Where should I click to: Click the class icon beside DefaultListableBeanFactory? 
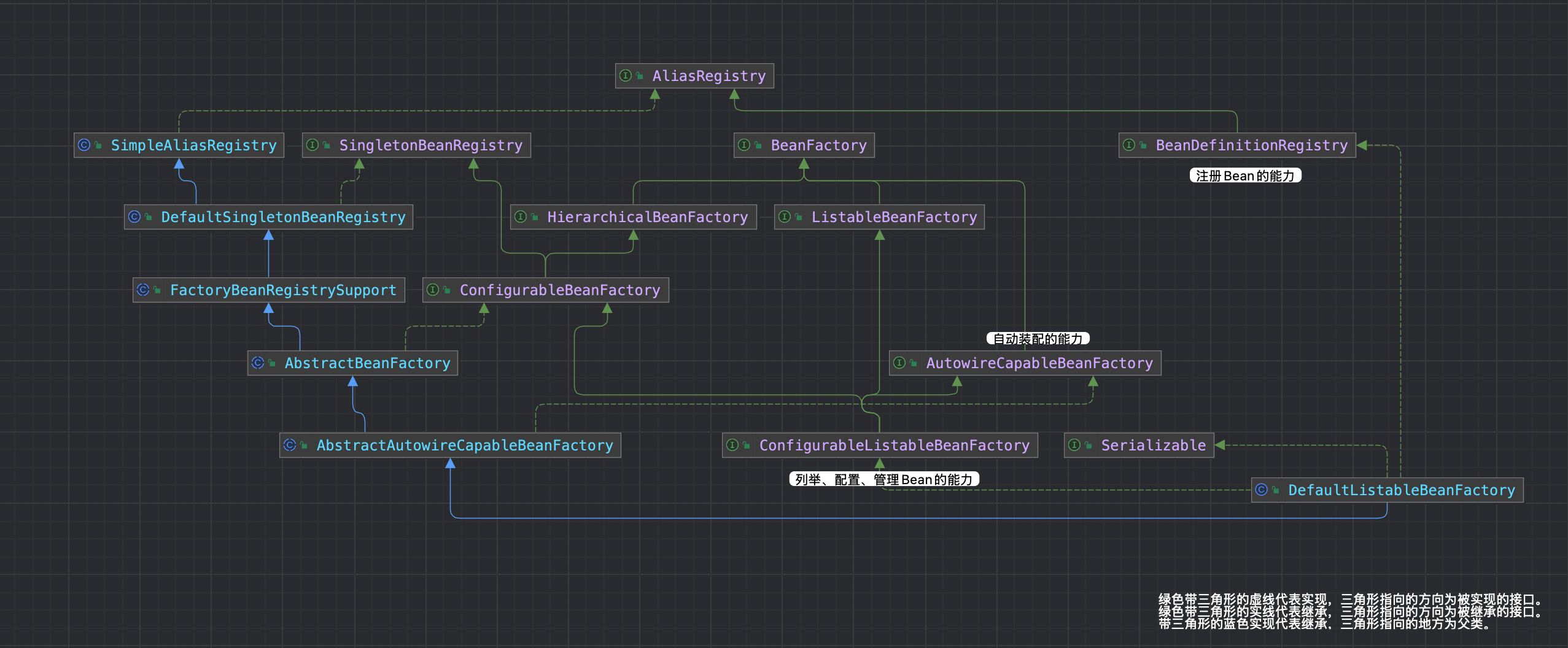click(1262, 490)
